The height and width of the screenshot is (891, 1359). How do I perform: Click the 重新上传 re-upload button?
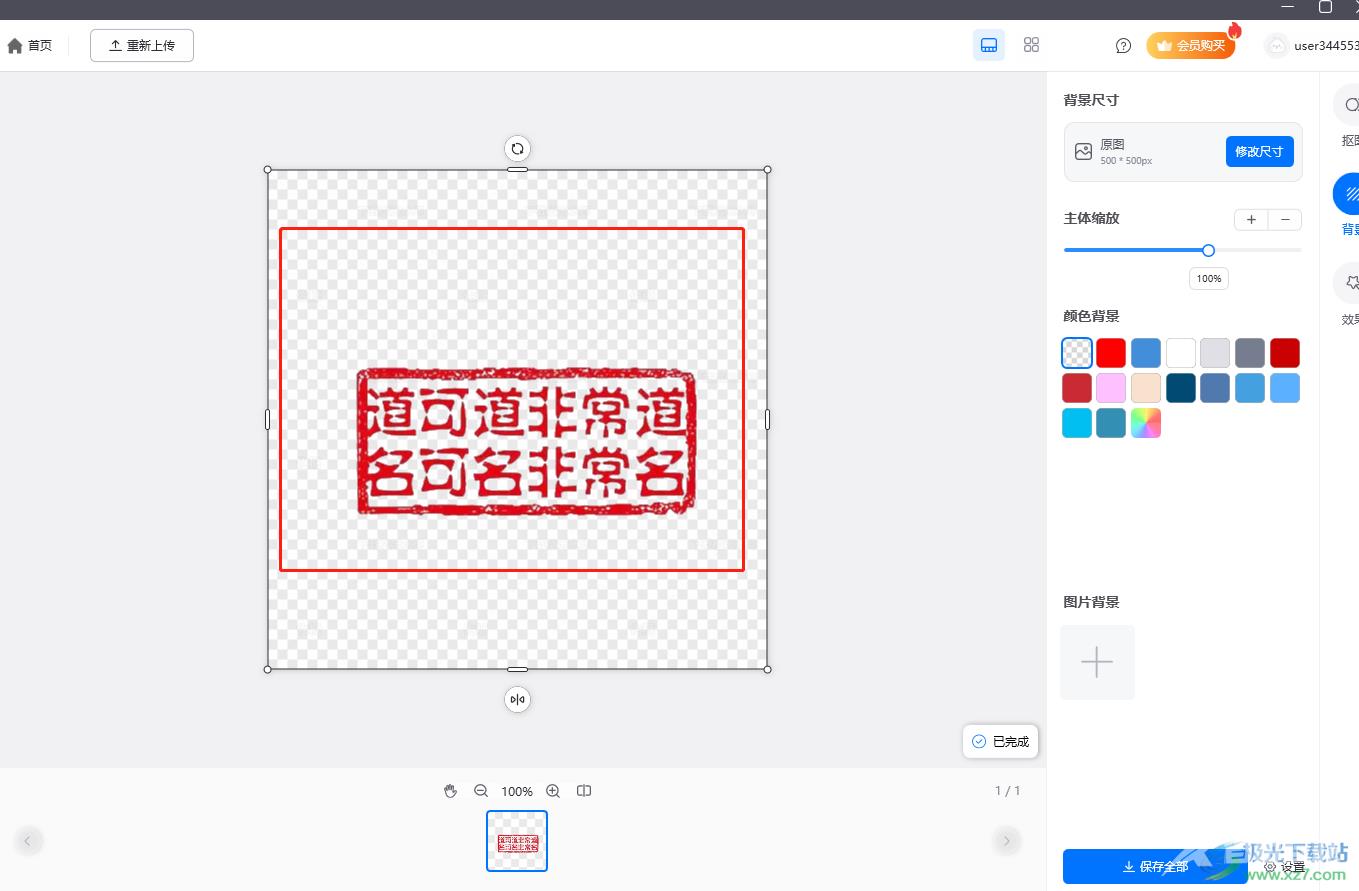[142, 46]
